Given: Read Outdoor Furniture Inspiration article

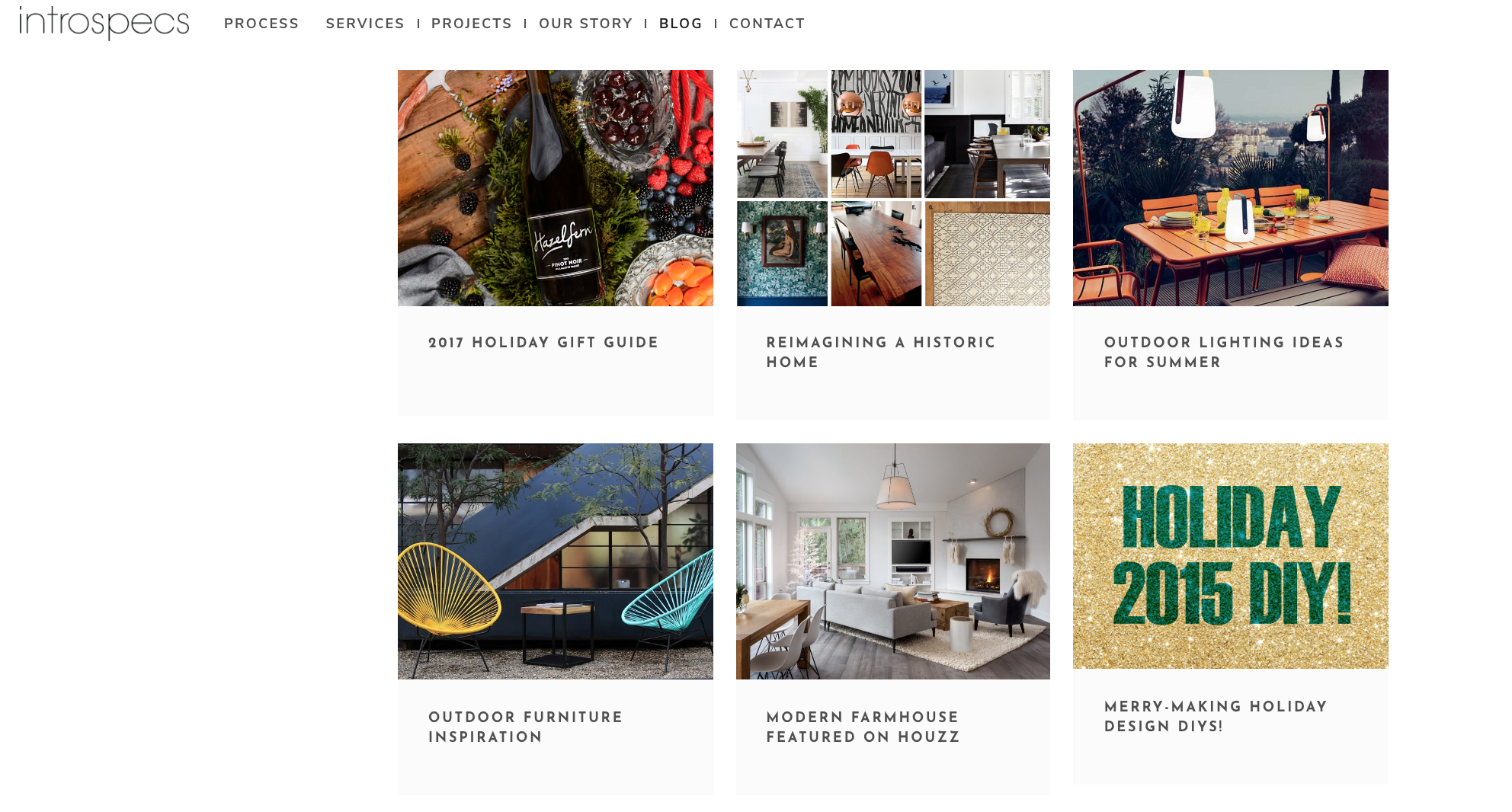Looking at the screenshot, I should point(526,727).
